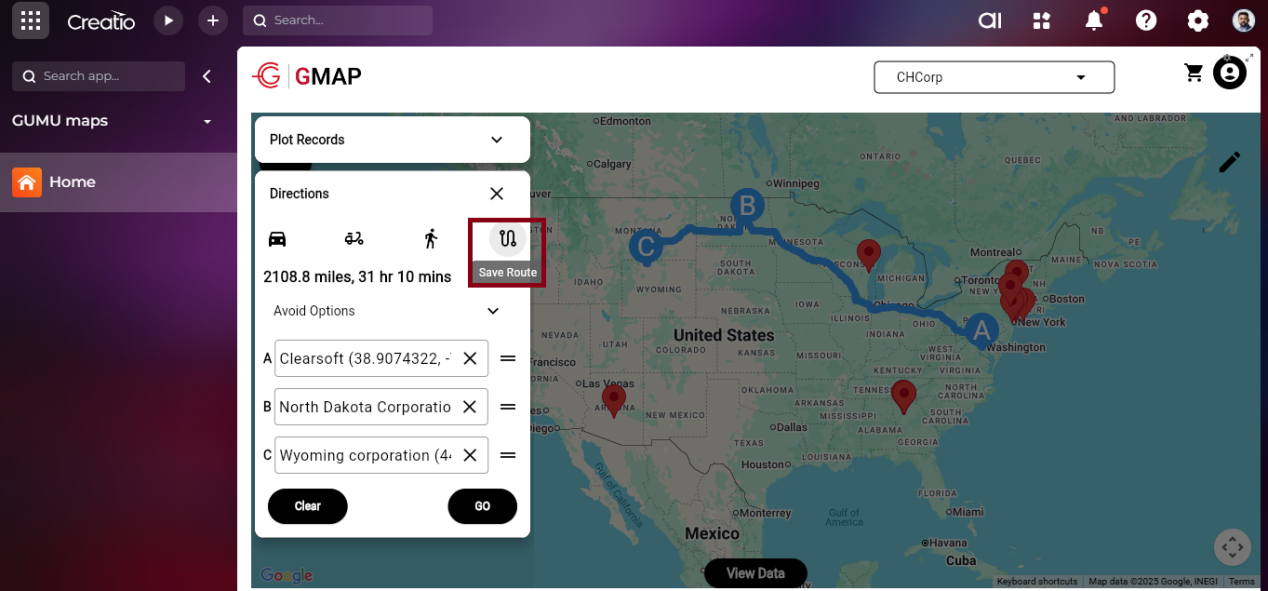Image resolution: width=1268 pixels, height=591 pixels.
Task: Click the GO button
Action: [482, 506]
